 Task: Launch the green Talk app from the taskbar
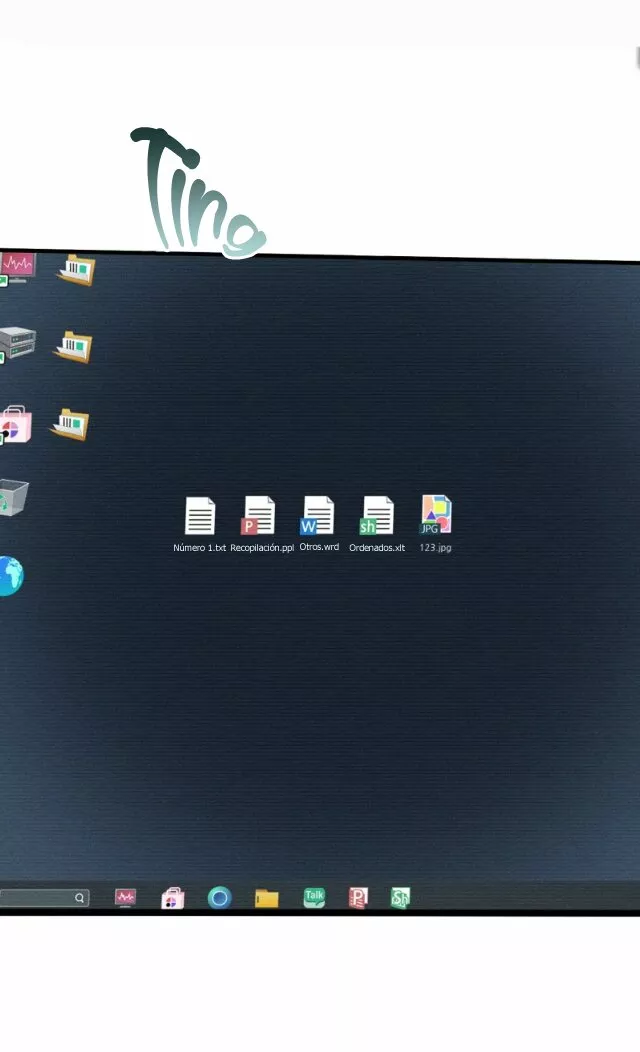click(x=314, y=898)
